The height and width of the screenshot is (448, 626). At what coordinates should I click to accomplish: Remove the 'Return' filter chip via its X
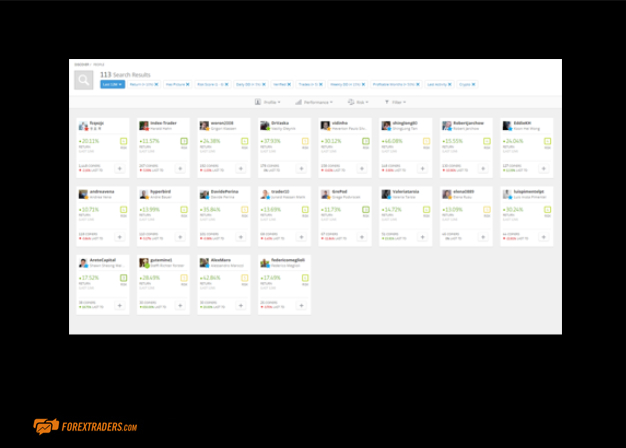coord(156,84)
